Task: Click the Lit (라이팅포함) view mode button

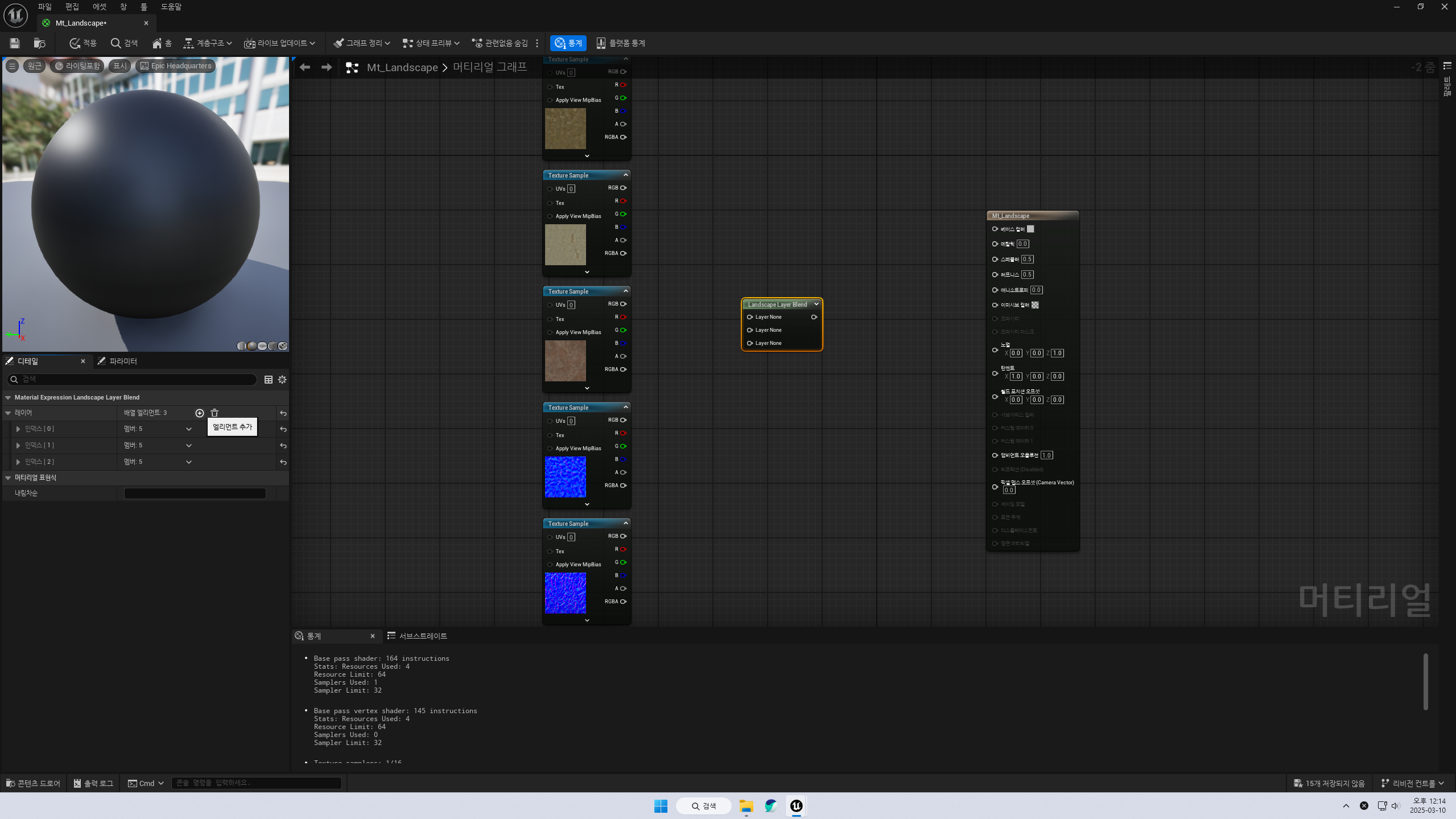Action: [77, 66]
